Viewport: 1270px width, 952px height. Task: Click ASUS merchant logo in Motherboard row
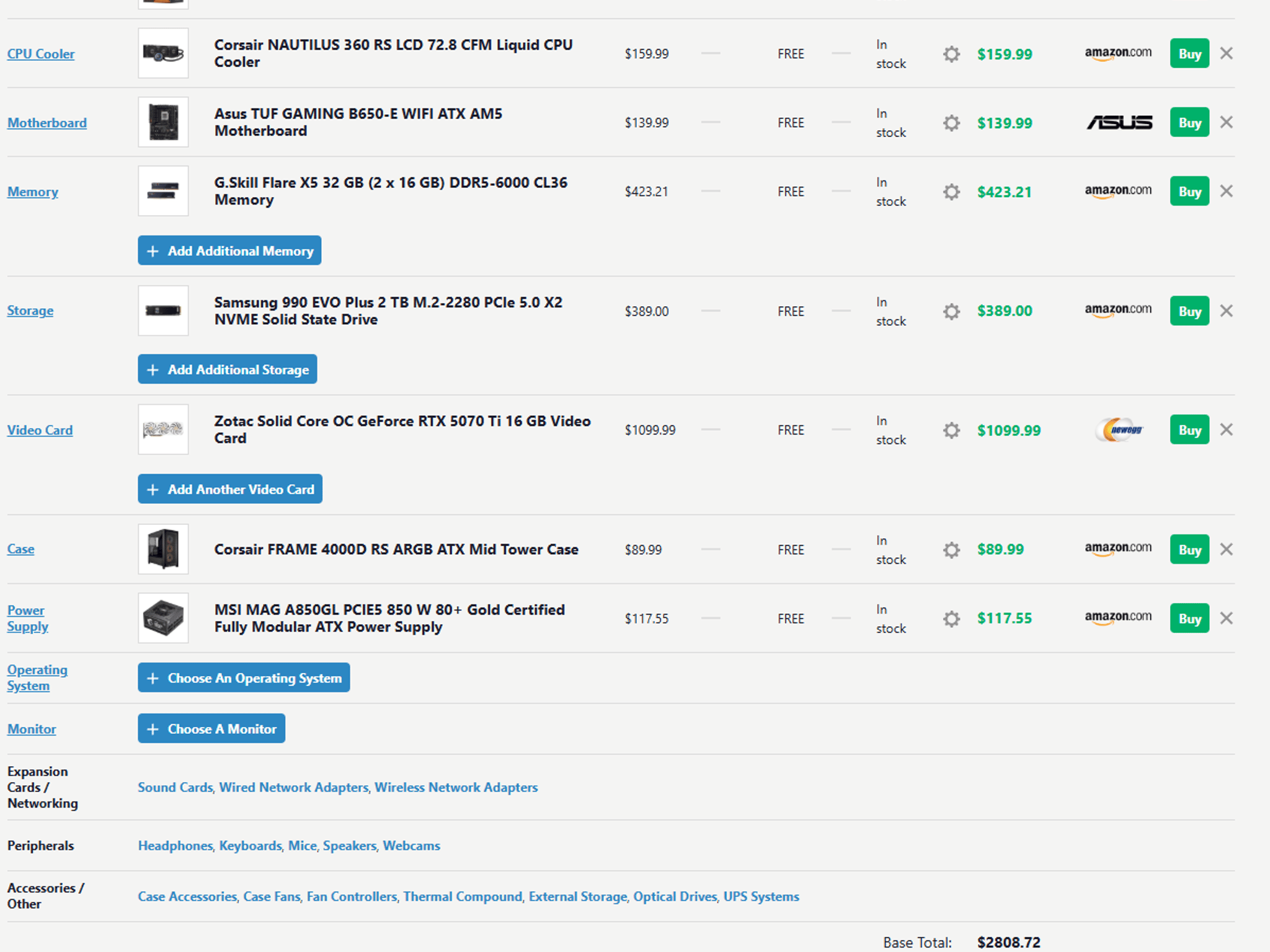[x=1119, y=123]
